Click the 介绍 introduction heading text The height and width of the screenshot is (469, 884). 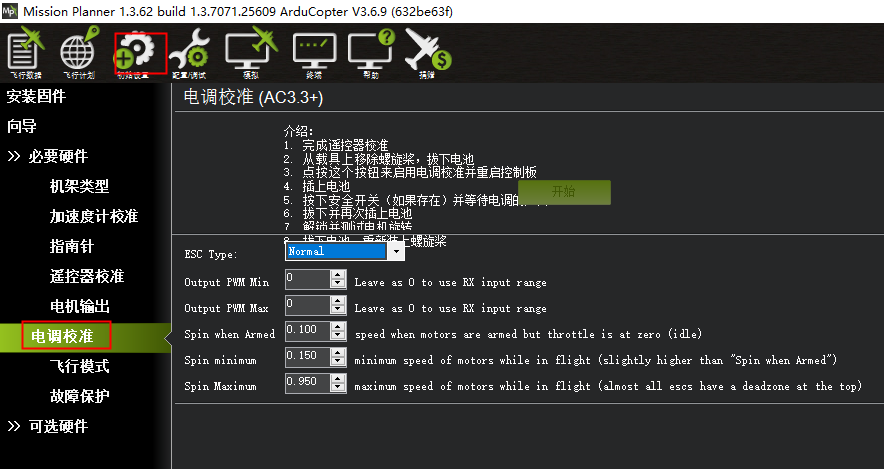(x=298, y=131)
